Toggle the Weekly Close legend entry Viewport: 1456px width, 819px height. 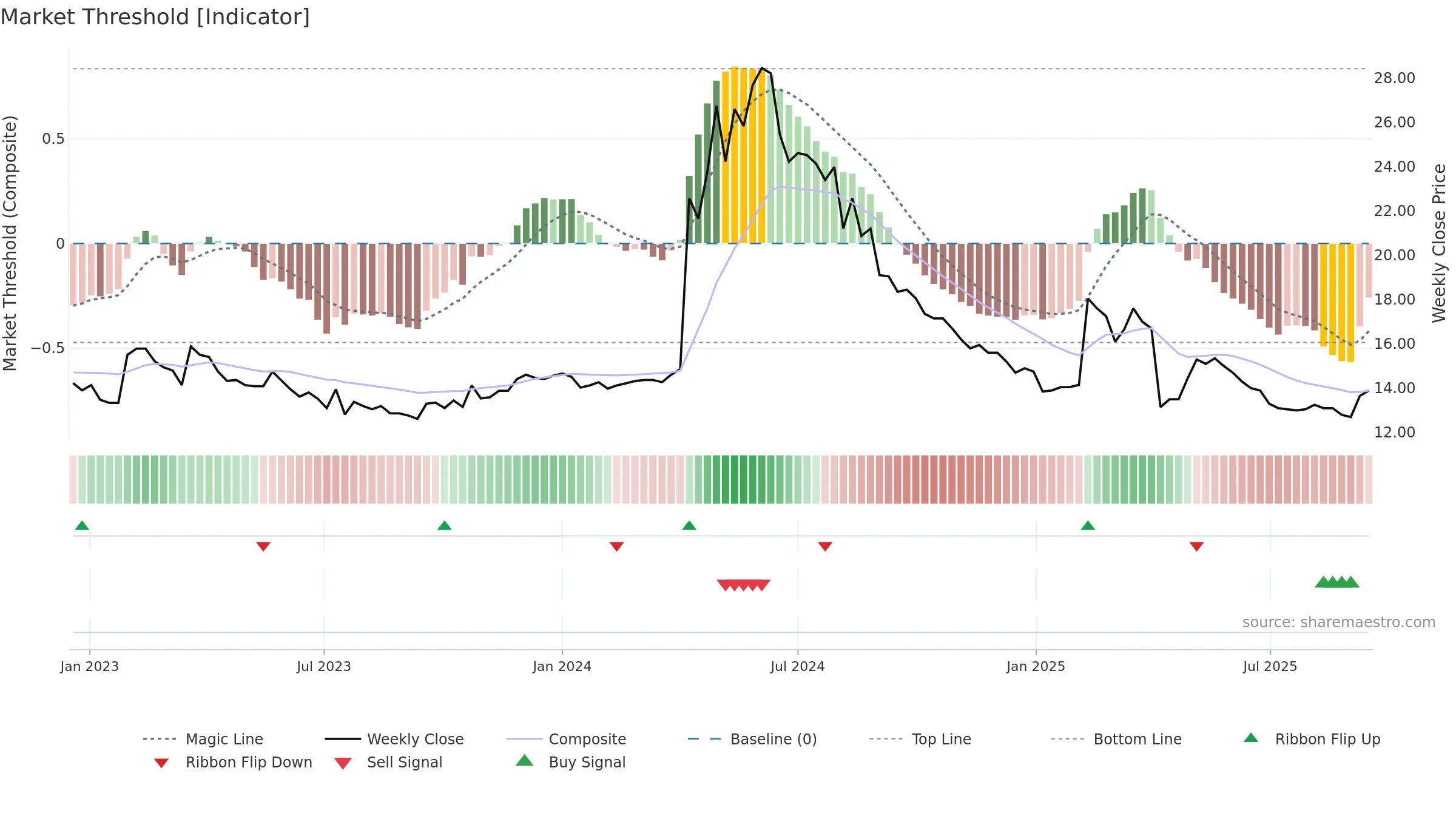point(394,739)
